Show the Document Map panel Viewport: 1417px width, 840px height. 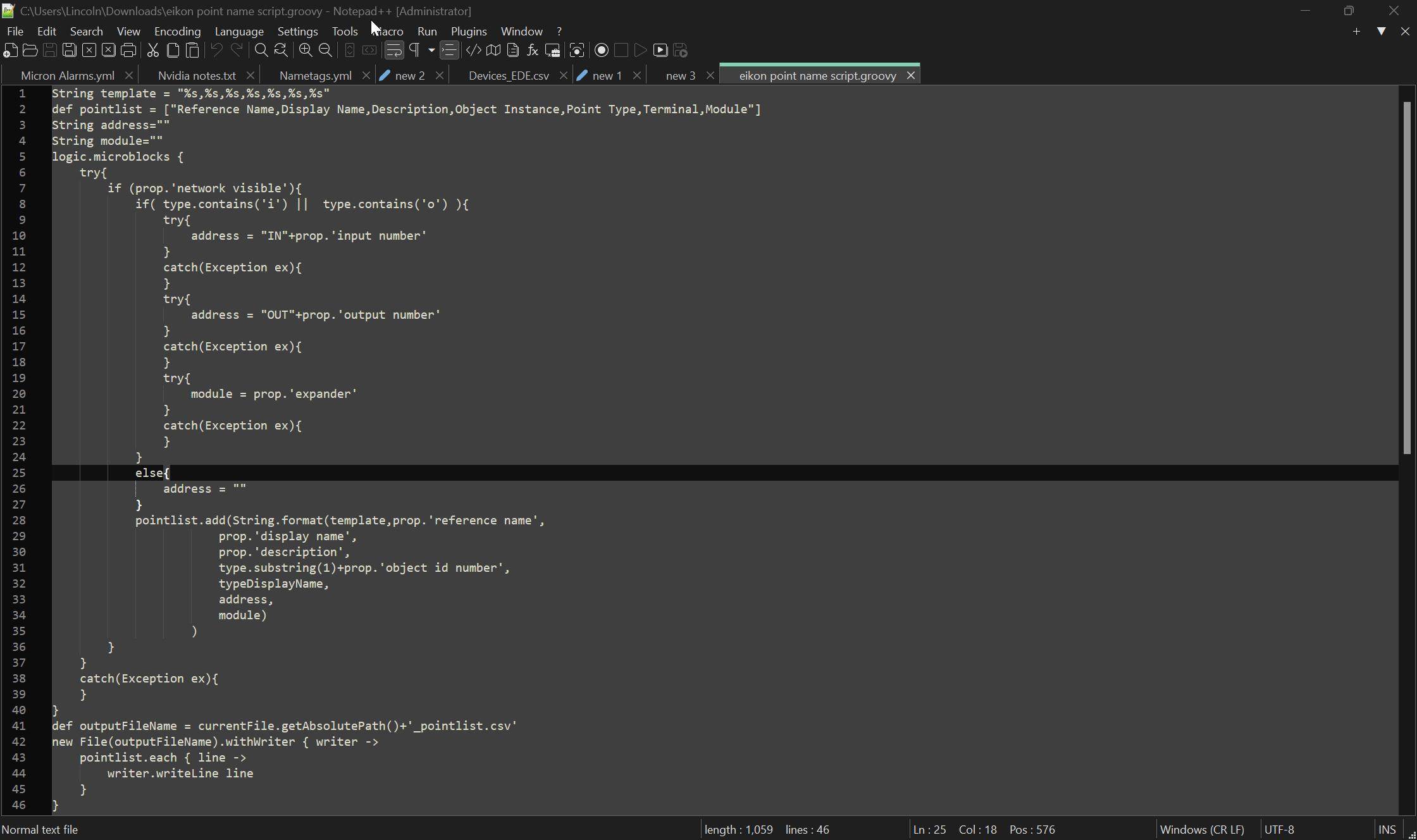(493, 51)
